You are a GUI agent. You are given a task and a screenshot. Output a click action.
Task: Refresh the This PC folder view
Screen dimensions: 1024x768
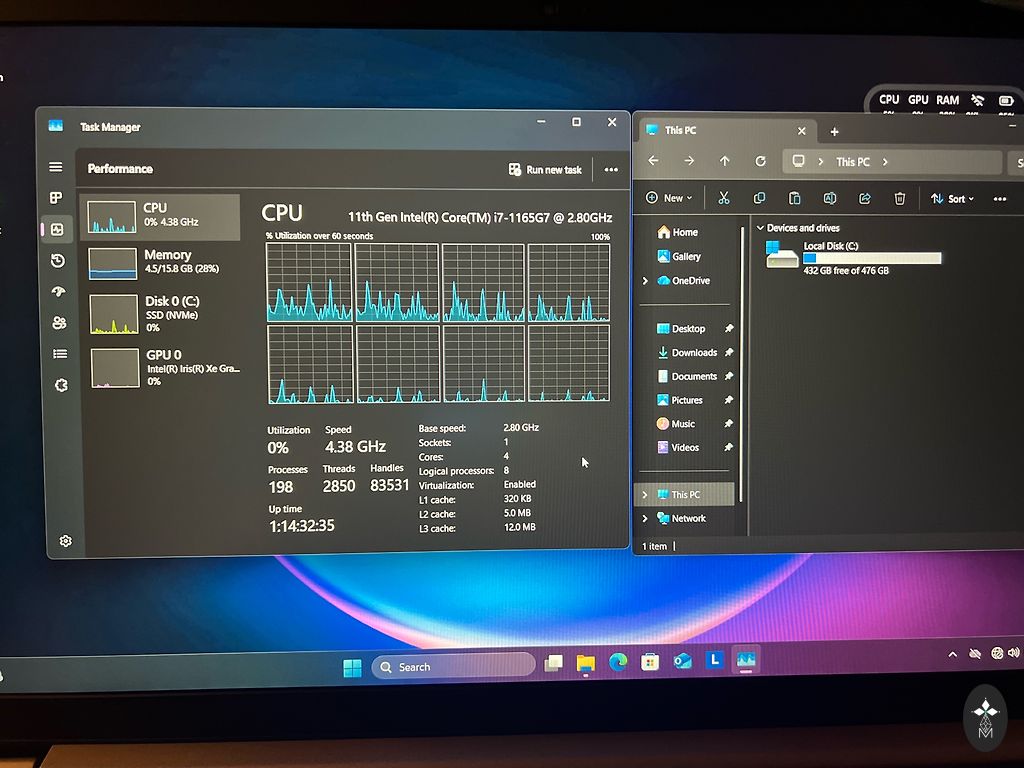[760, 161]
